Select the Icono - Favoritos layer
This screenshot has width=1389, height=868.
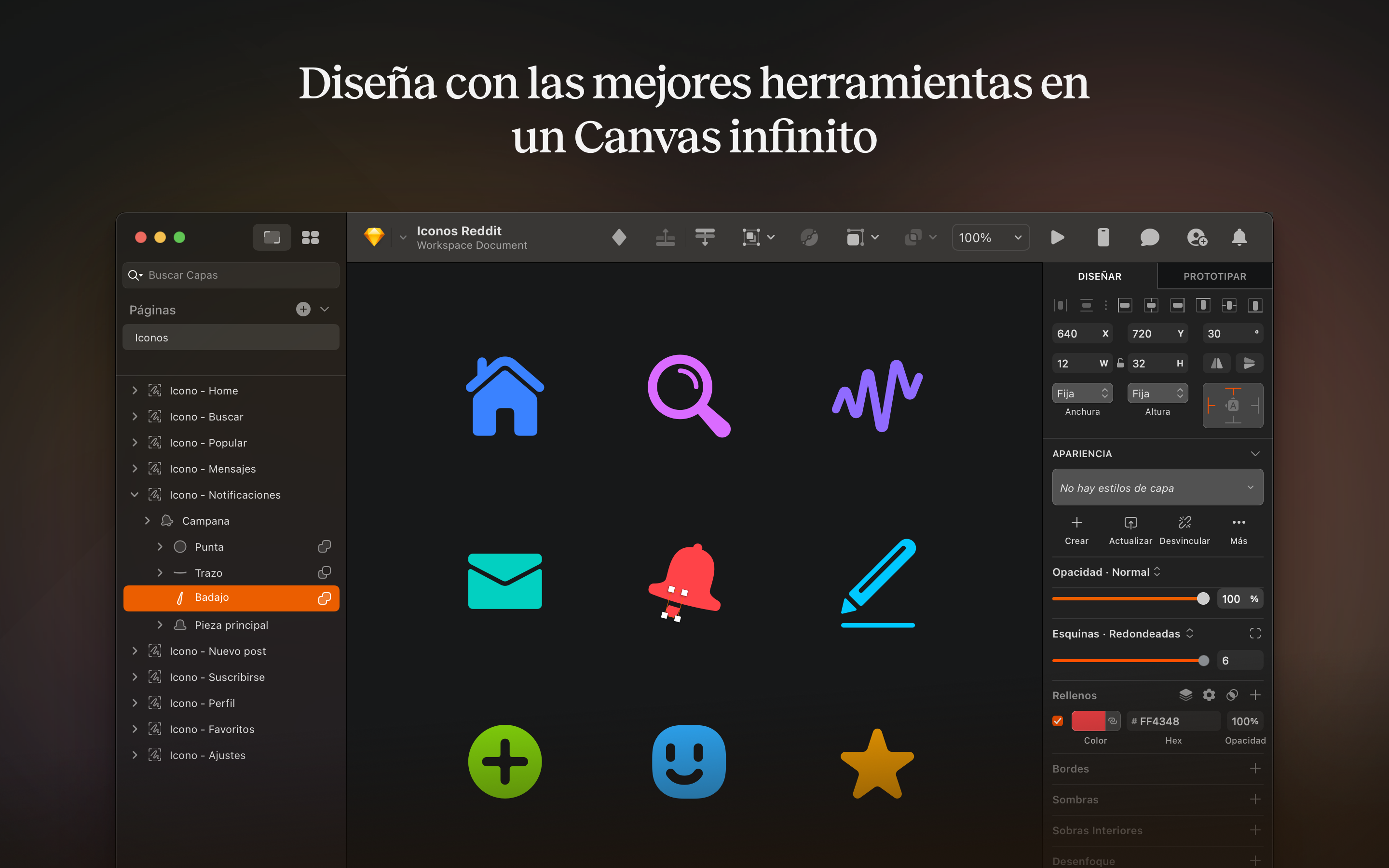coord(231,729)
